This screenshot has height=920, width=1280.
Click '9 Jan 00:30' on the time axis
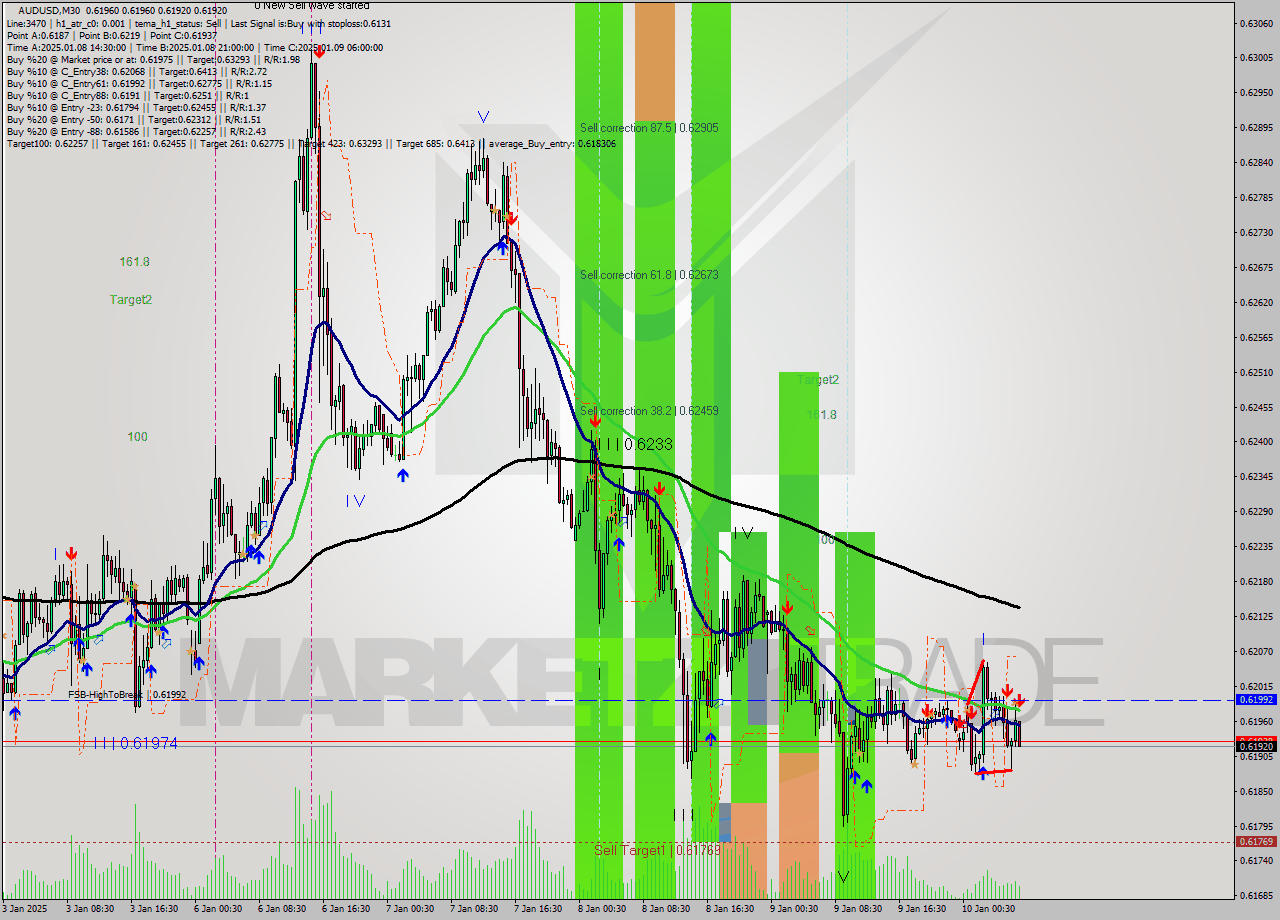(793, 909)
